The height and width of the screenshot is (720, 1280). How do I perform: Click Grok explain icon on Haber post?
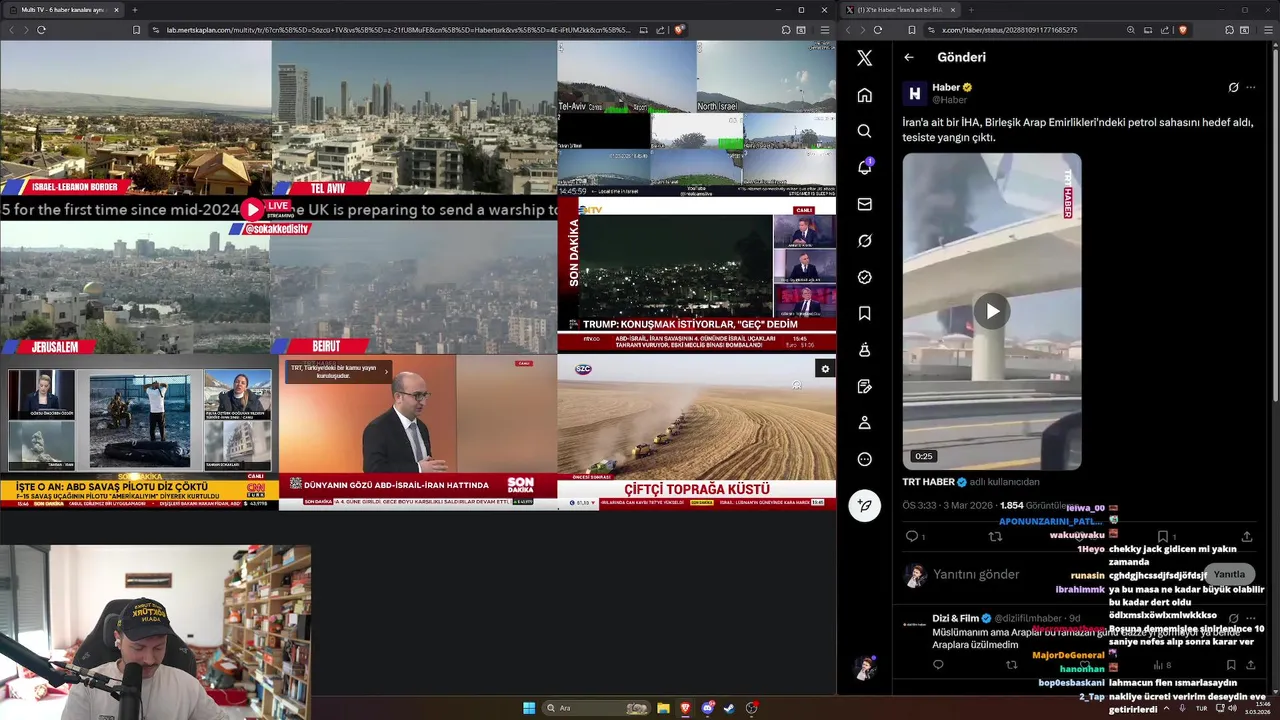tap(1233, 87)
